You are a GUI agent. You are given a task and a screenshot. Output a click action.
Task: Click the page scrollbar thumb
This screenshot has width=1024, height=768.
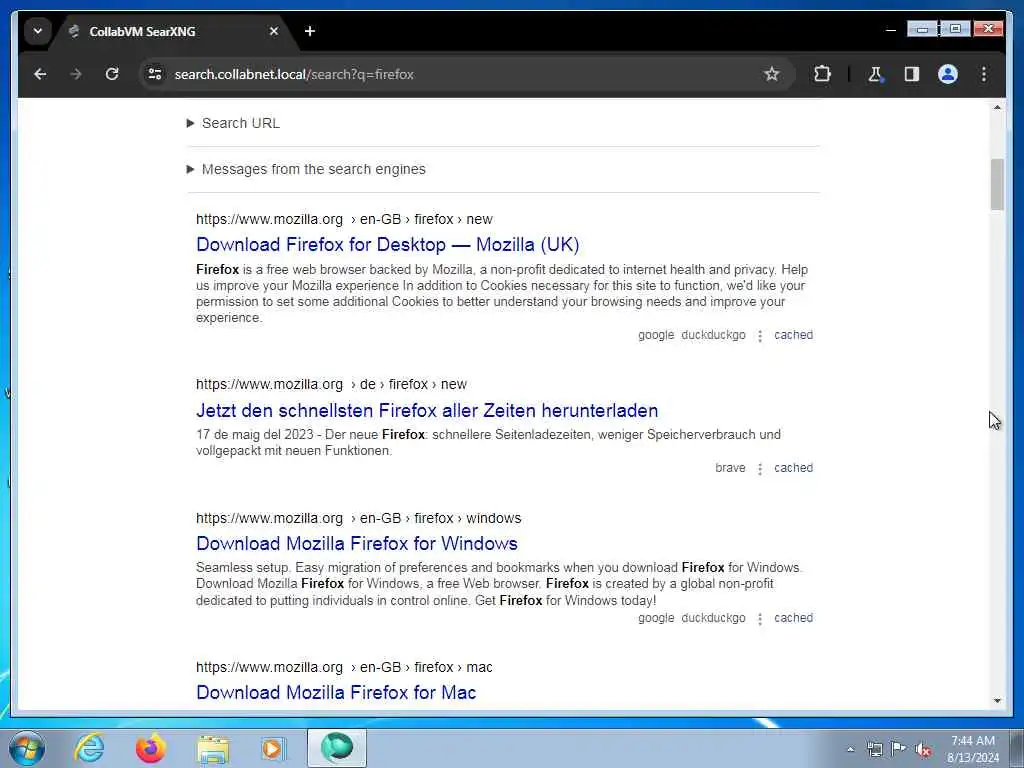point(997,184)
